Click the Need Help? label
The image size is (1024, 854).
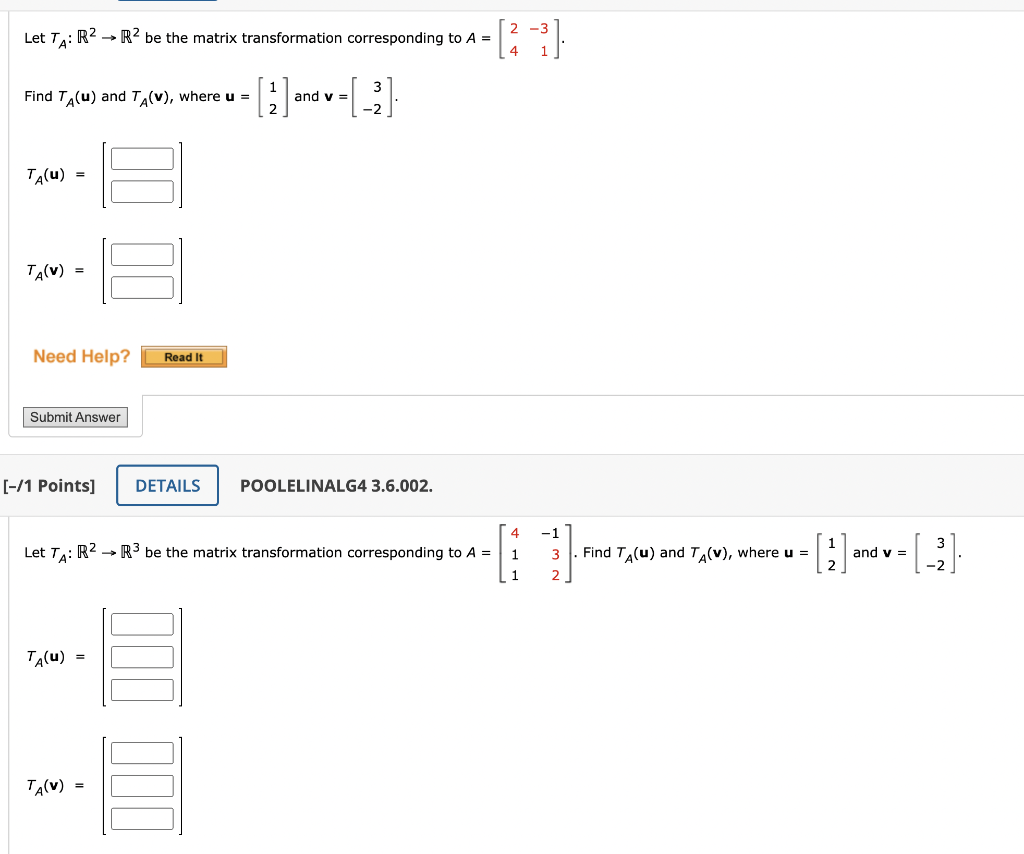coord(80,356)
